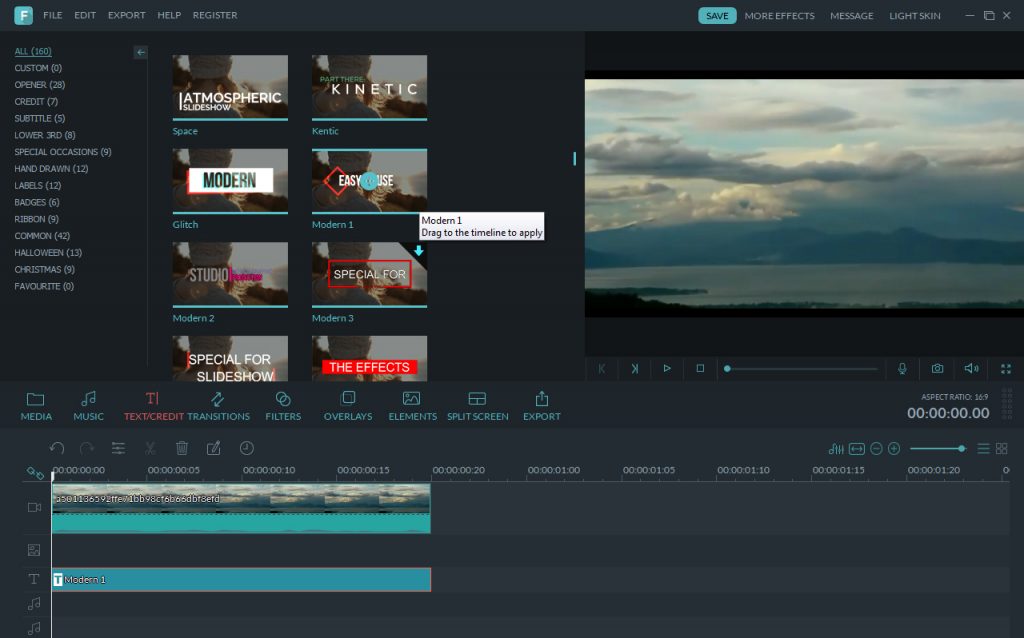Stop the preview playback
Screen dimensions: 1024x638
coord(700,368)
